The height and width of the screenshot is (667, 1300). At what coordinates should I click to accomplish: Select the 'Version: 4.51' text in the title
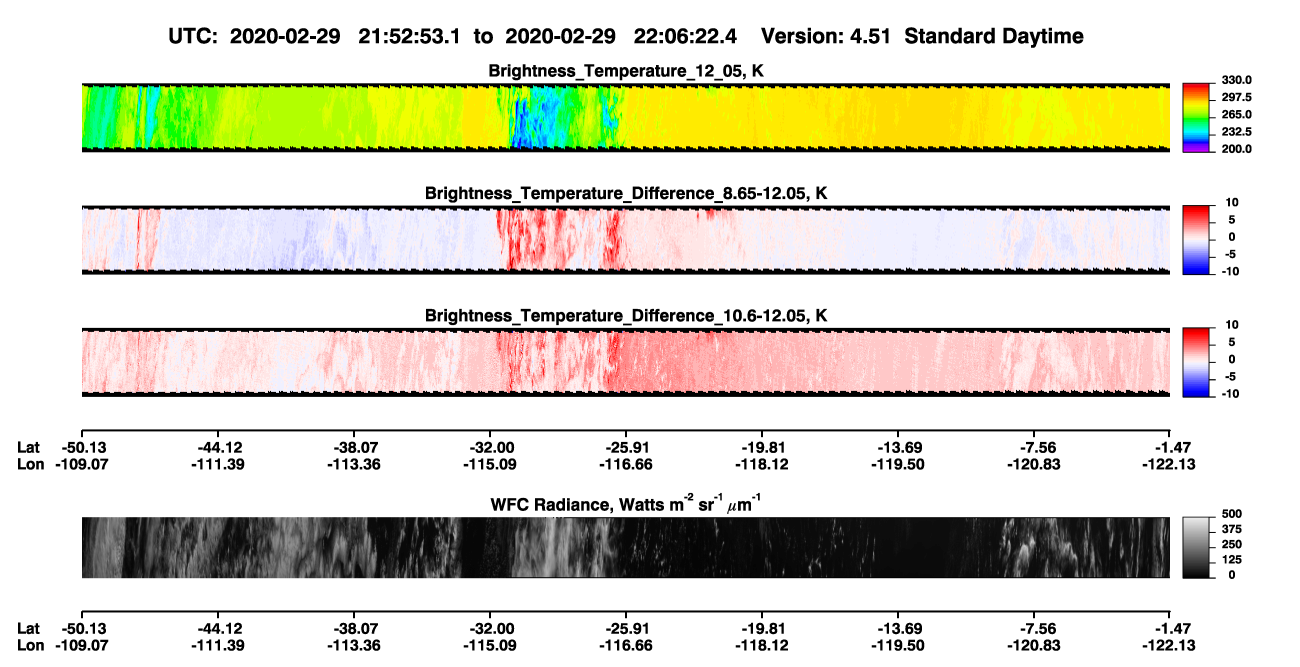826,36
